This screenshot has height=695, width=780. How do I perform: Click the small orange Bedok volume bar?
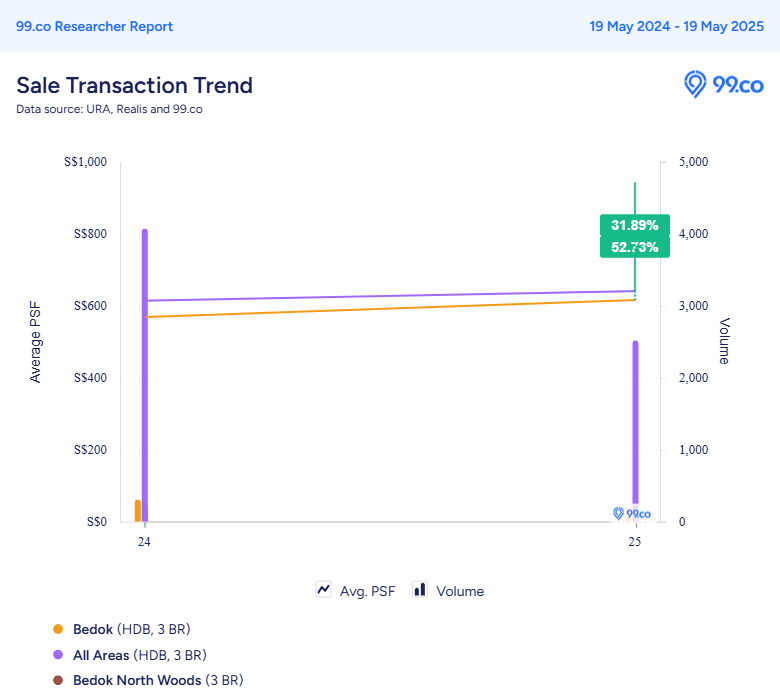coord(138,511)
